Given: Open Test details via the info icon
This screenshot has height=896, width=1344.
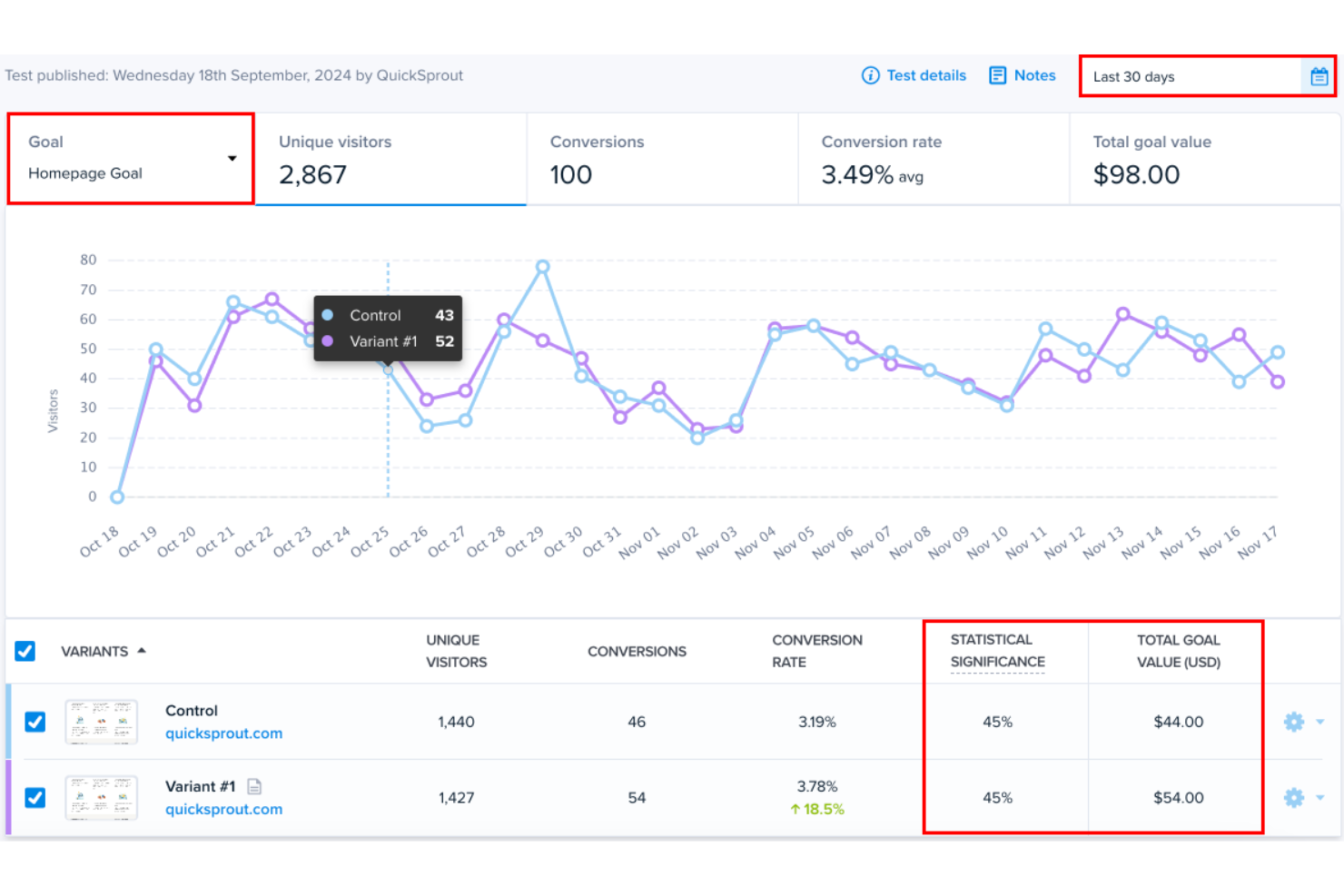Looking at the screenshot, I should (x=871, y=75).
